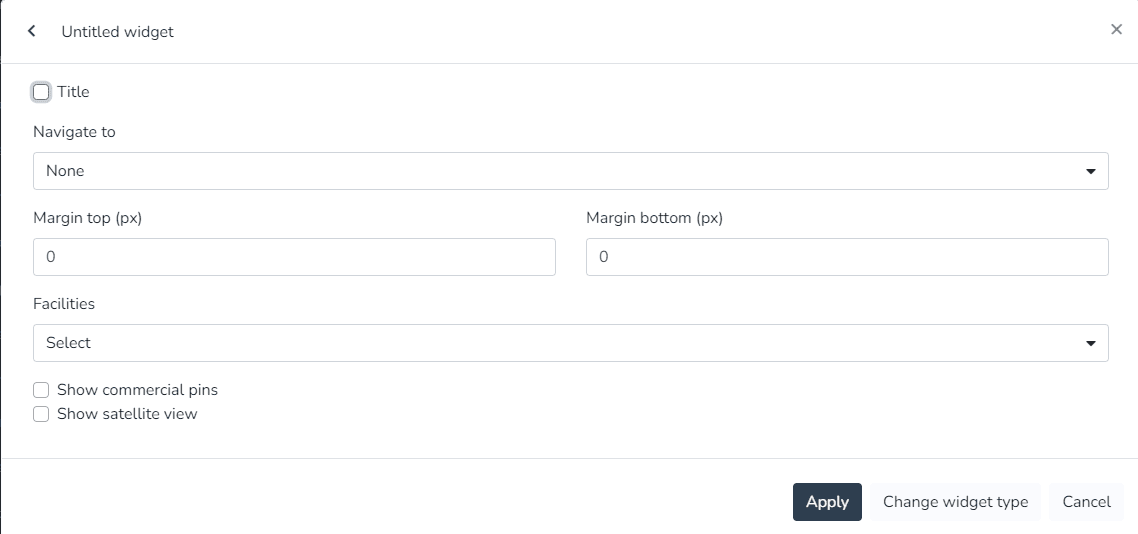The height and width of the screenshot is (534, 1138).
Task: Check the Show satellite view box
Action: point(41,414)
